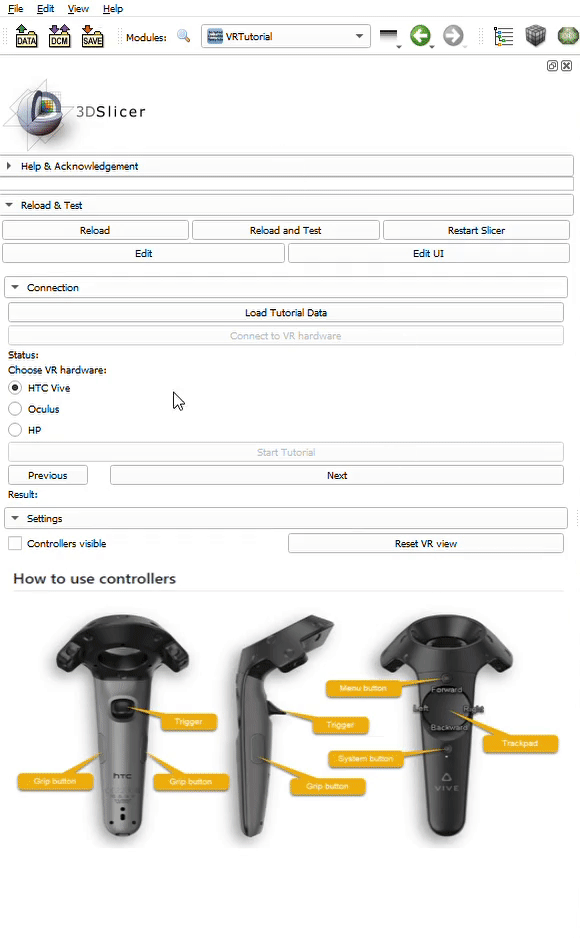Open the View menu

click(78, 8)
